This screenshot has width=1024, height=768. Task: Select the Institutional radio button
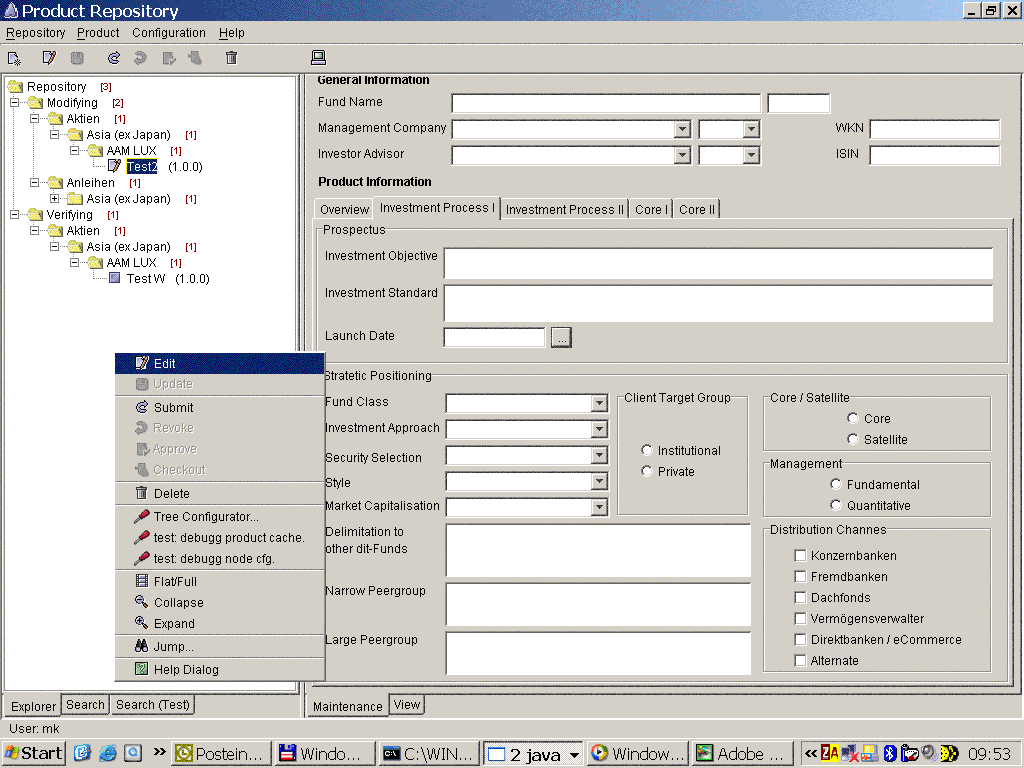[647, 451]
